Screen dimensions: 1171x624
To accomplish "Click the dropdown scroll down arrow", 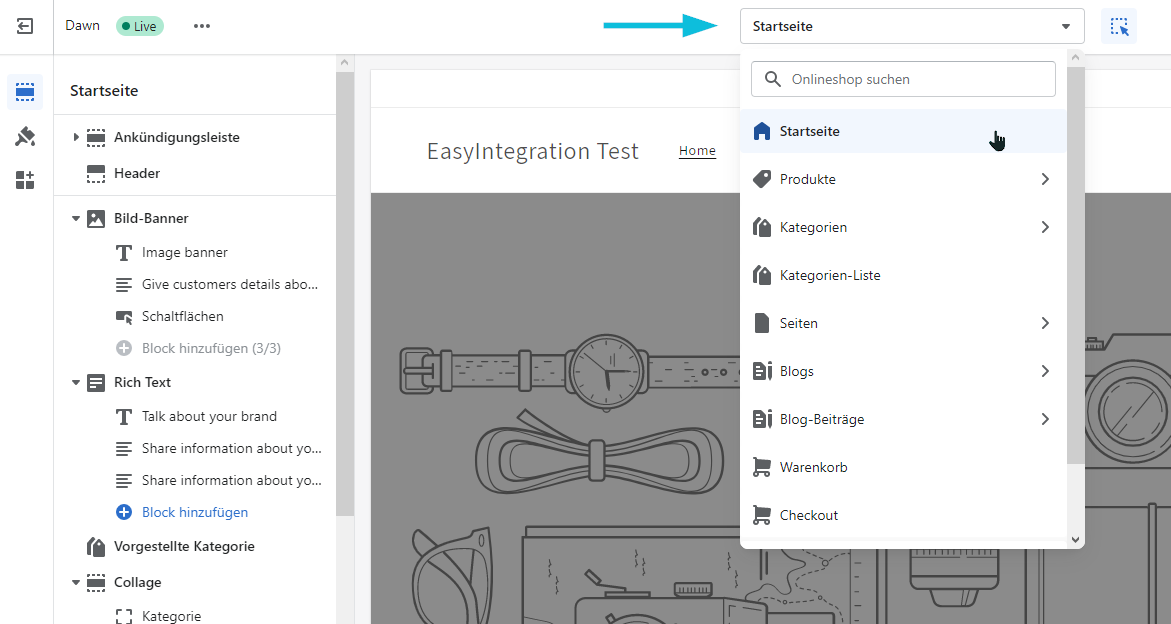I will pos(1075,540).
